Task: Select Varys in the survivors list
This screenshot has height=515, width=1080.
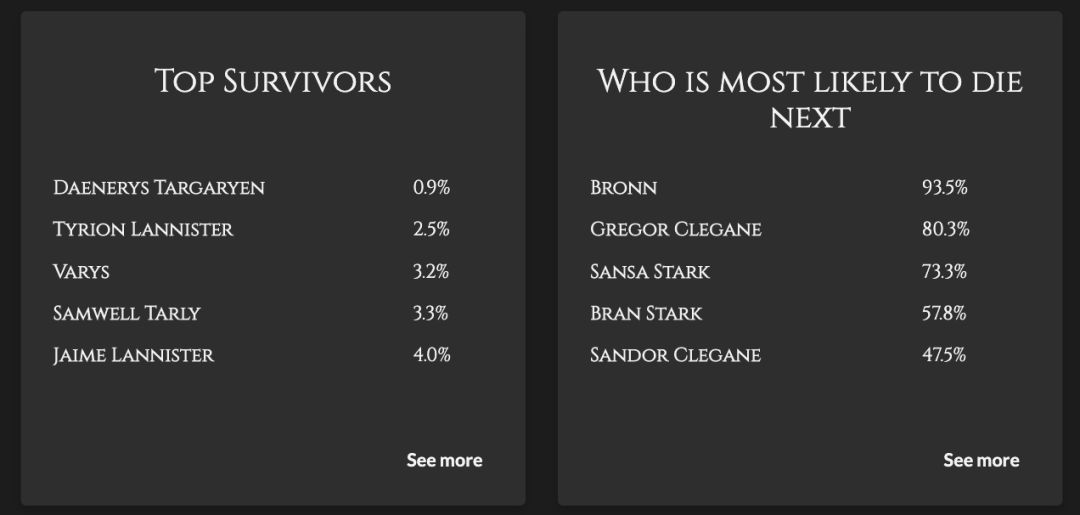Action: click(81, 272)
